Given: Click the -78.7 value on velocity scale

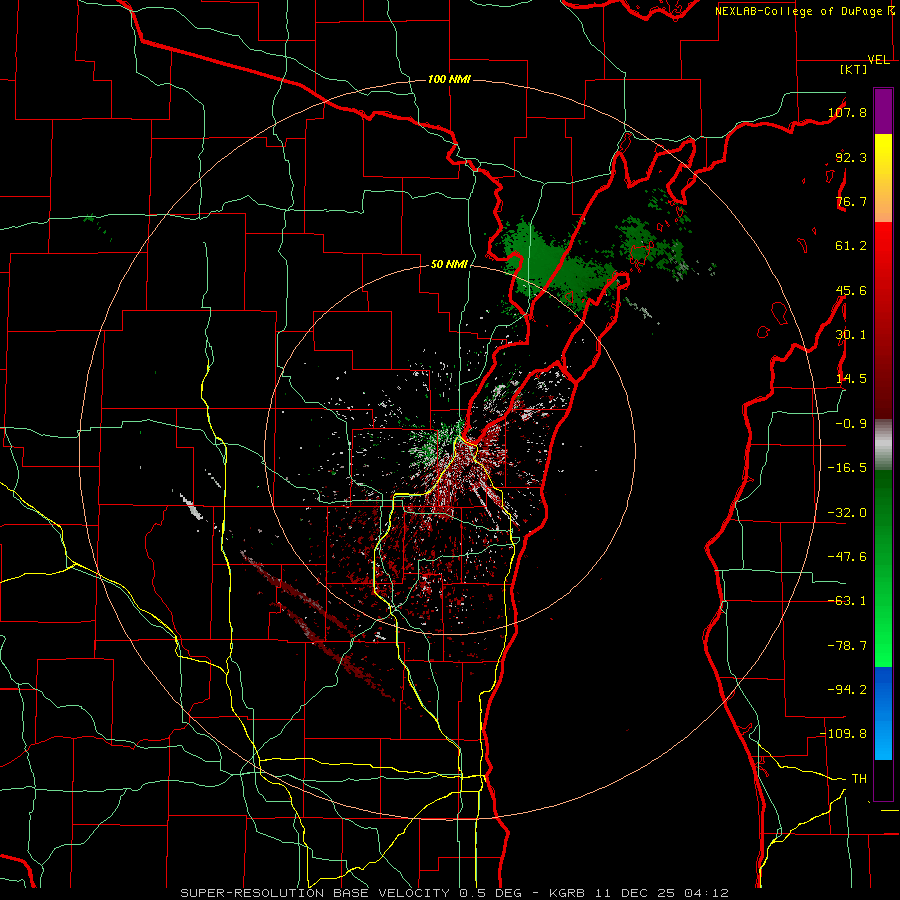Looking at the screenshot, I should coord(847,646).
